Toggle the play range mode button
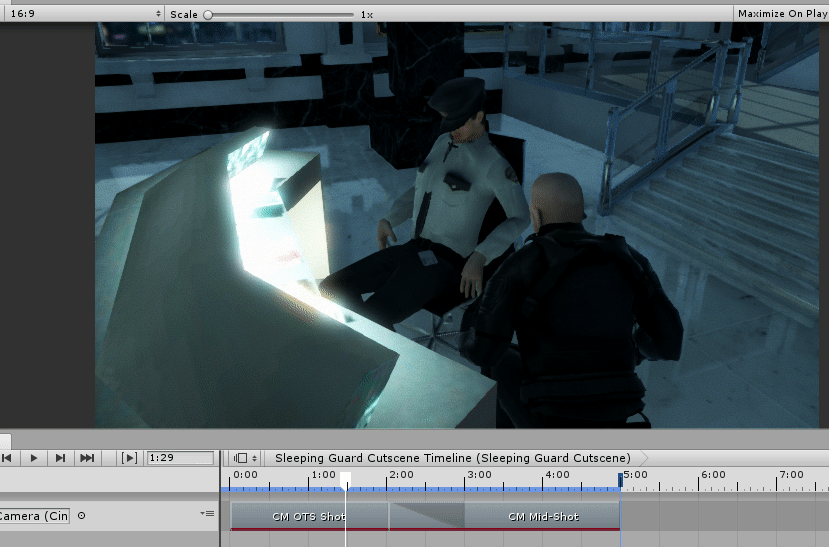 click(x=130, y=458)
